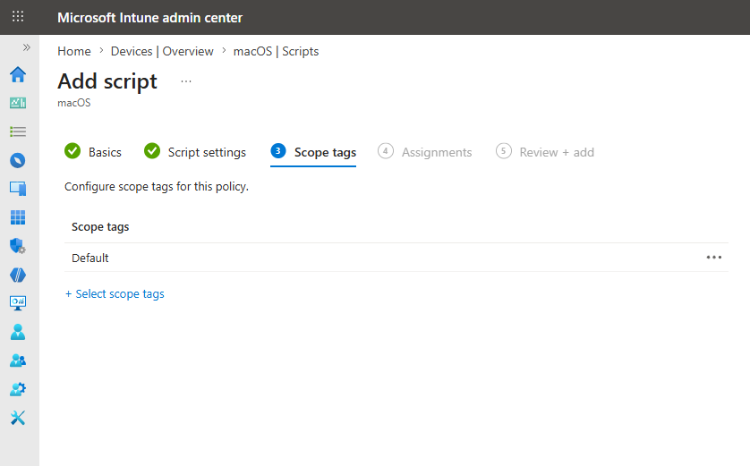Open the blue circular Explorer icon in sidebar

[x=18, y=160]
